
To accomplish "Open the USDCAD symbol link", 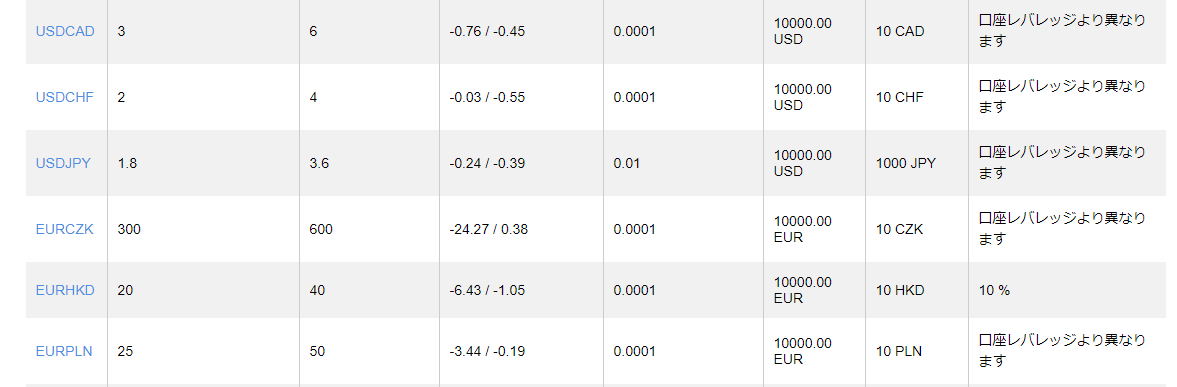I will pyautogui.click(x=65, y=32).
